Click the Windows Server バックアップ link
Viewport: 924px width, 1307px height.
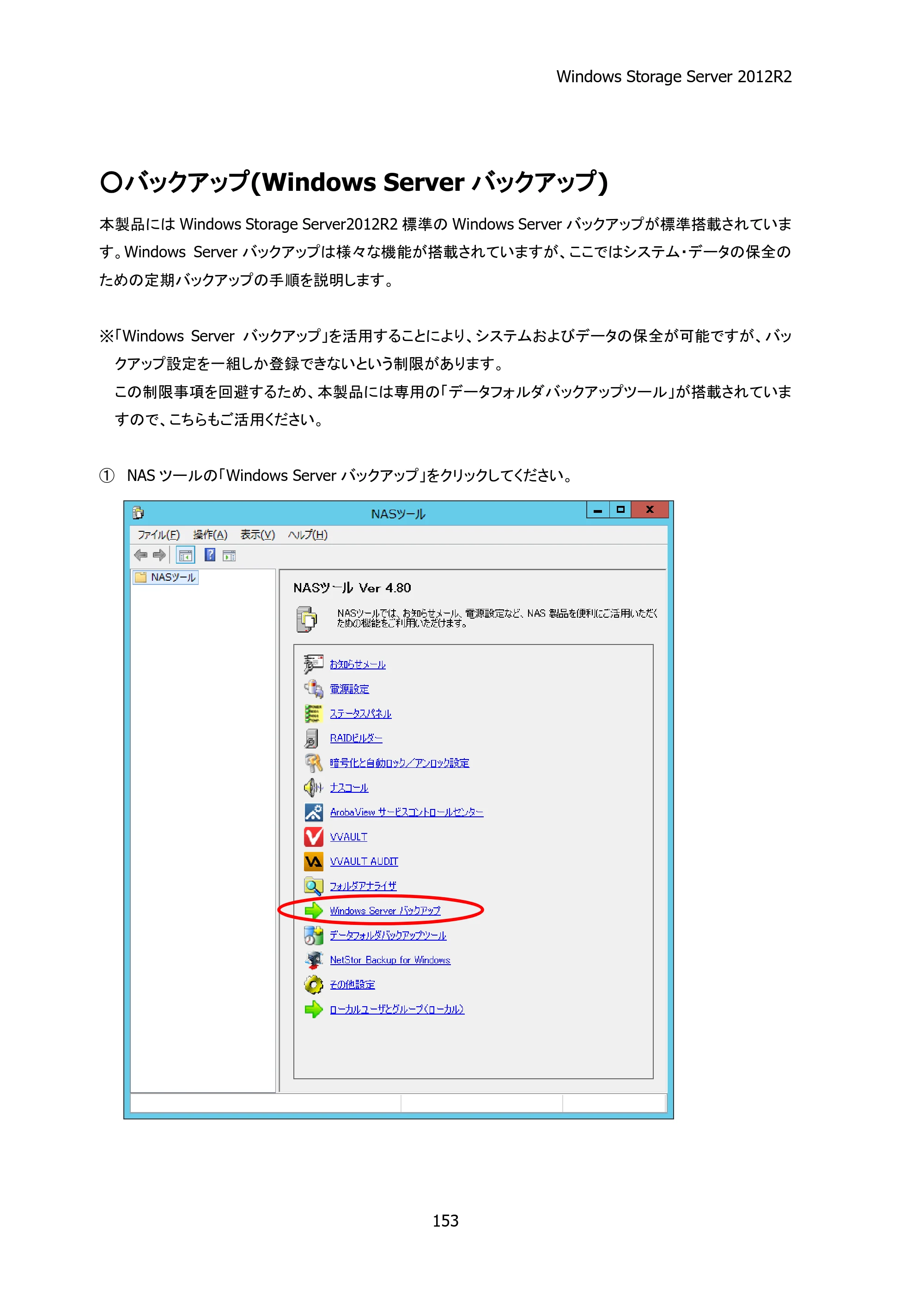click(385, 910)
